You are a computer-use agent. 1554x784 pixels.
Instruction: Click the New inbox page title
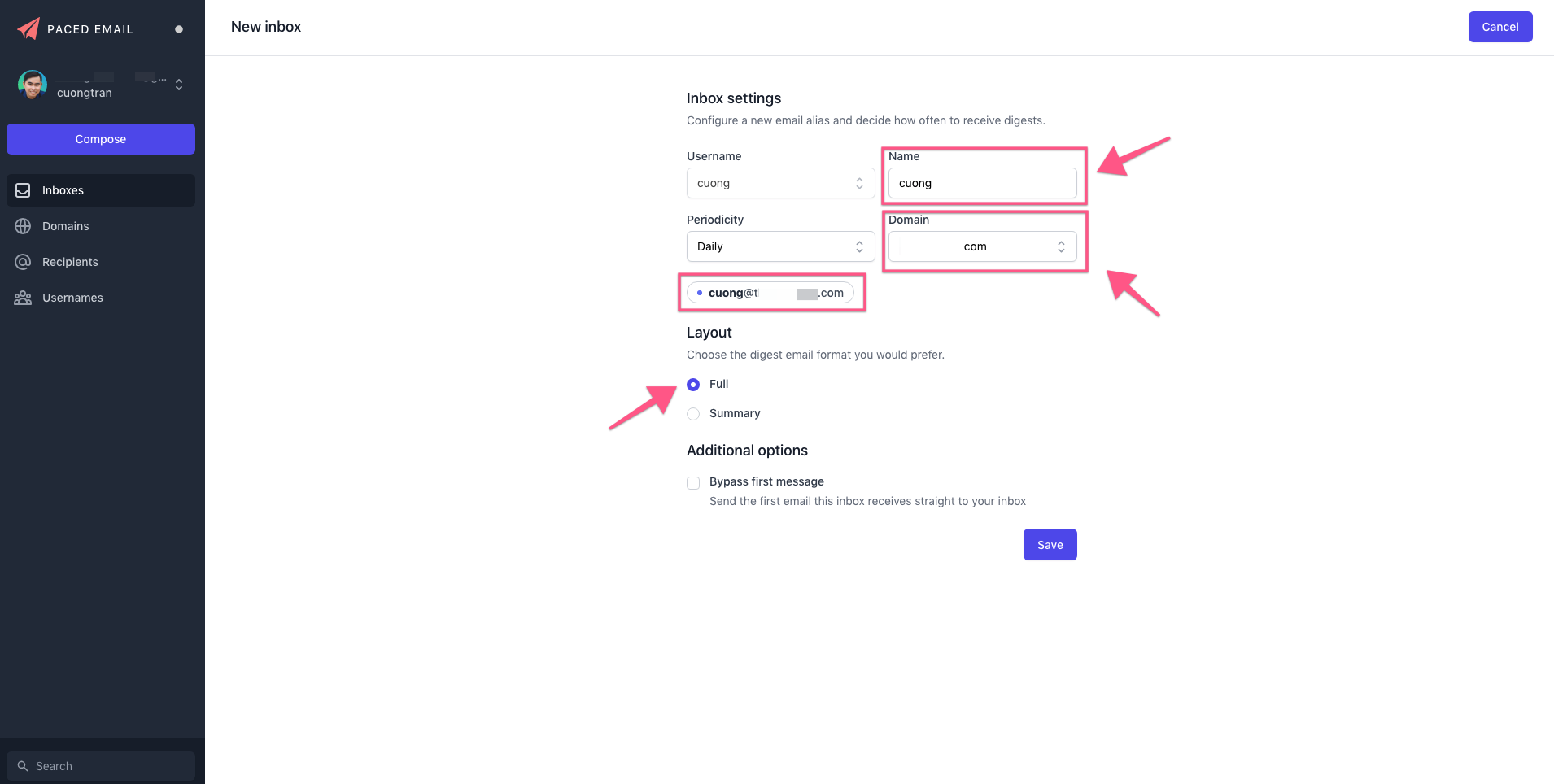point(266,27)
